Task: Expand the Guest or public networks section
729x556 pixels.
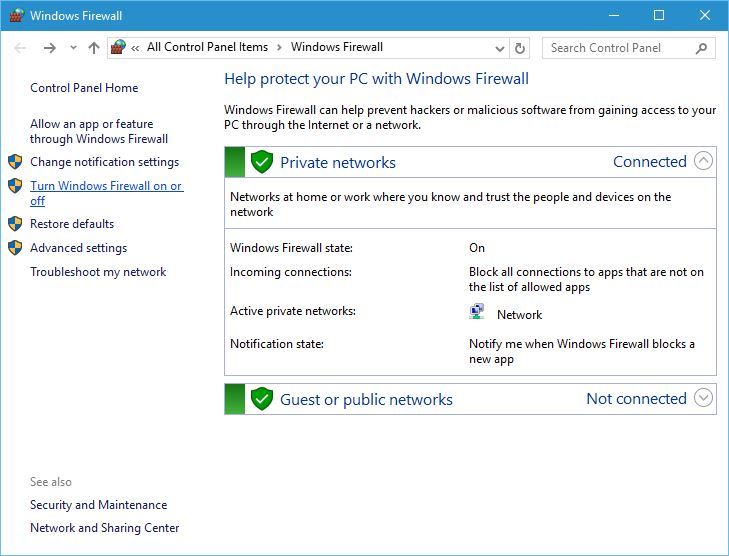Action: coord(703,397)
